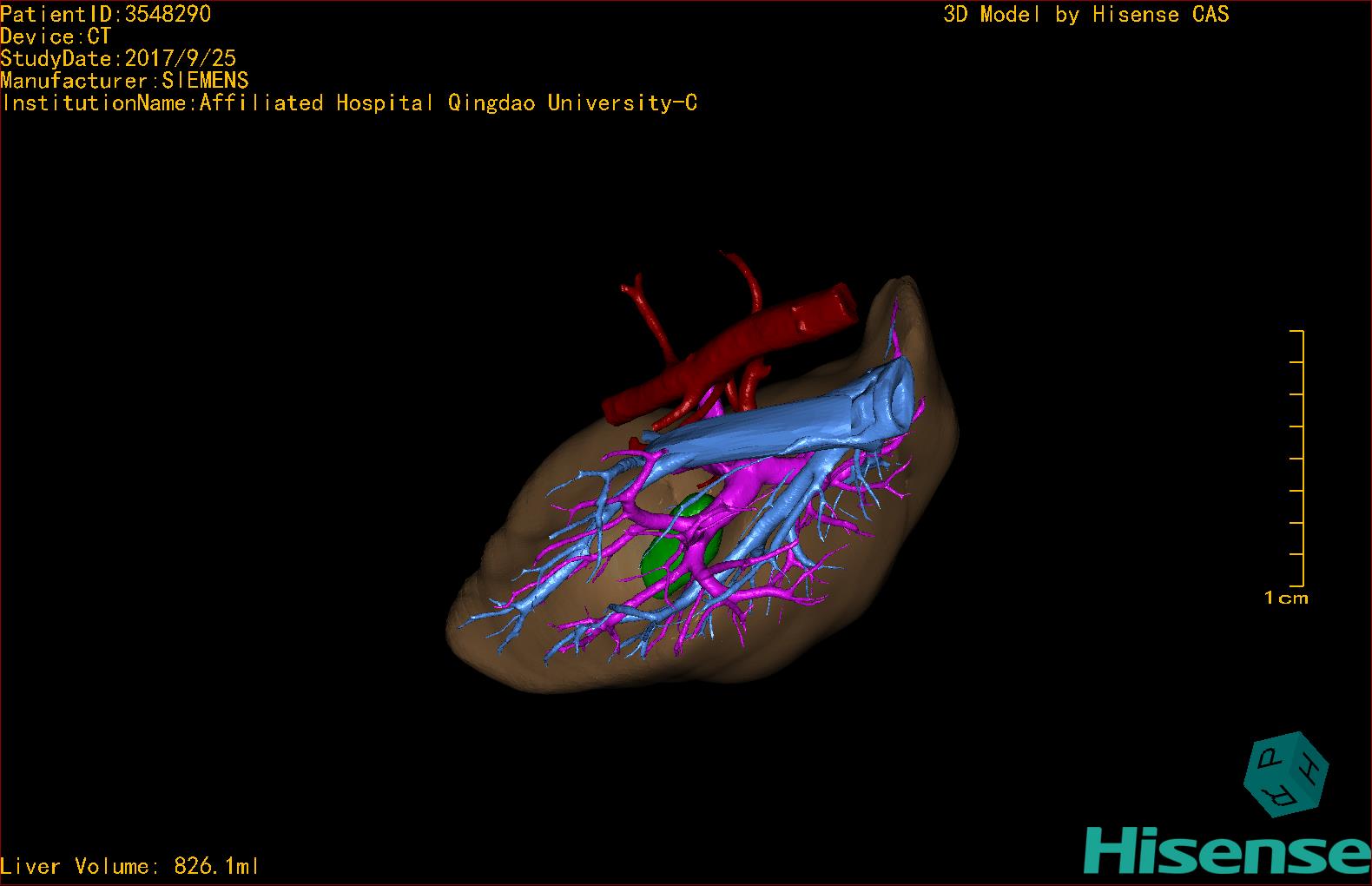Screen dimensions: 1372x886
Task: Click the Device:CT label
Action: [x=56, y=36]
